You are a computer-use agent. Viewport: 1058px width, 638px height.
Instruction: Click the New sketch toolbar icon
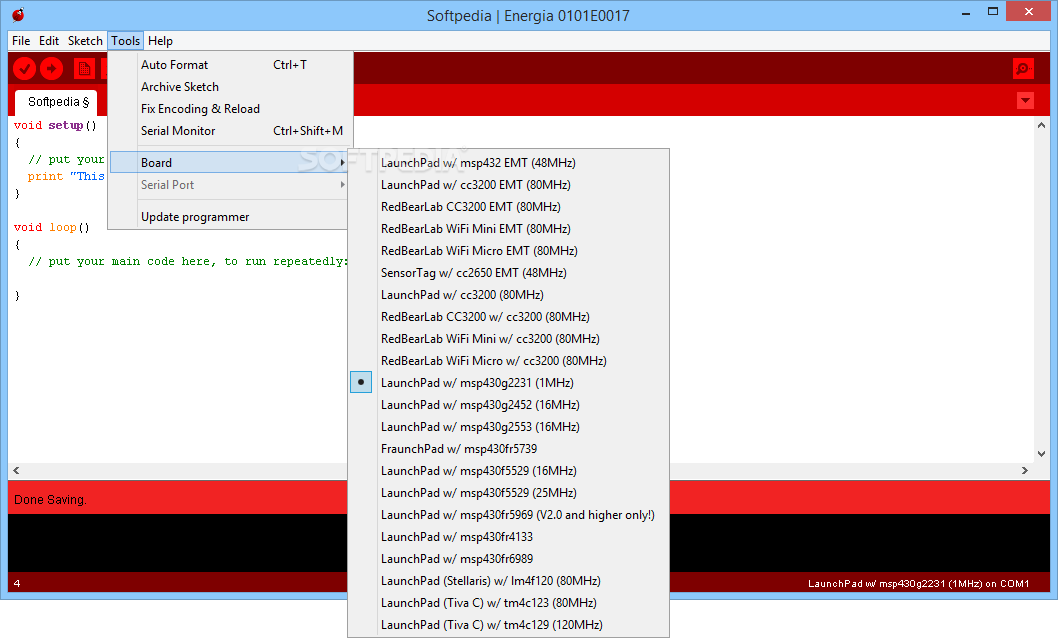(84, 68)
